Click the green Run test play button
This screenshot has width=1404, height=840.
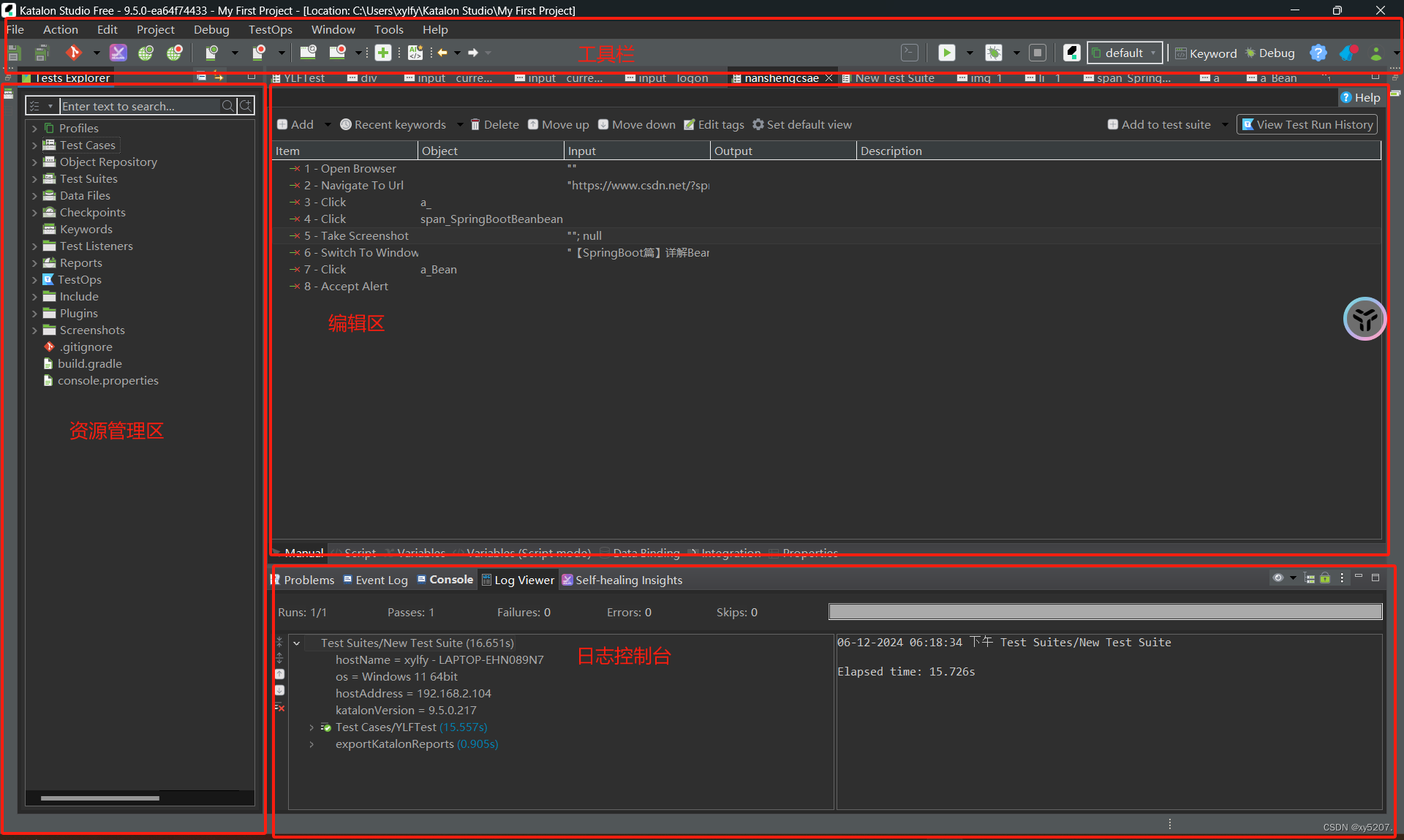pyautogui.click(x=946, y=53)
